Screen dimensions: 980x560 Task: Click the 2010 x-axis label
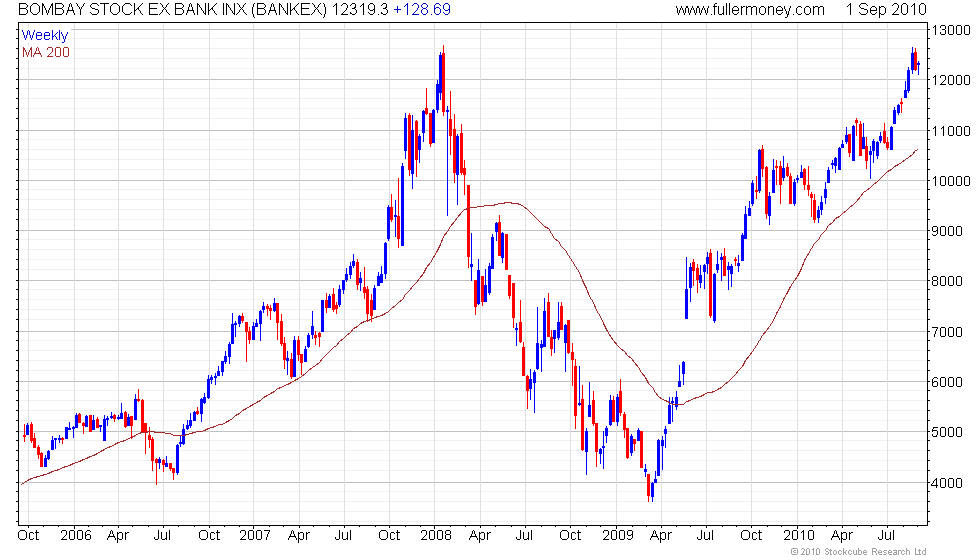(799, 536)
